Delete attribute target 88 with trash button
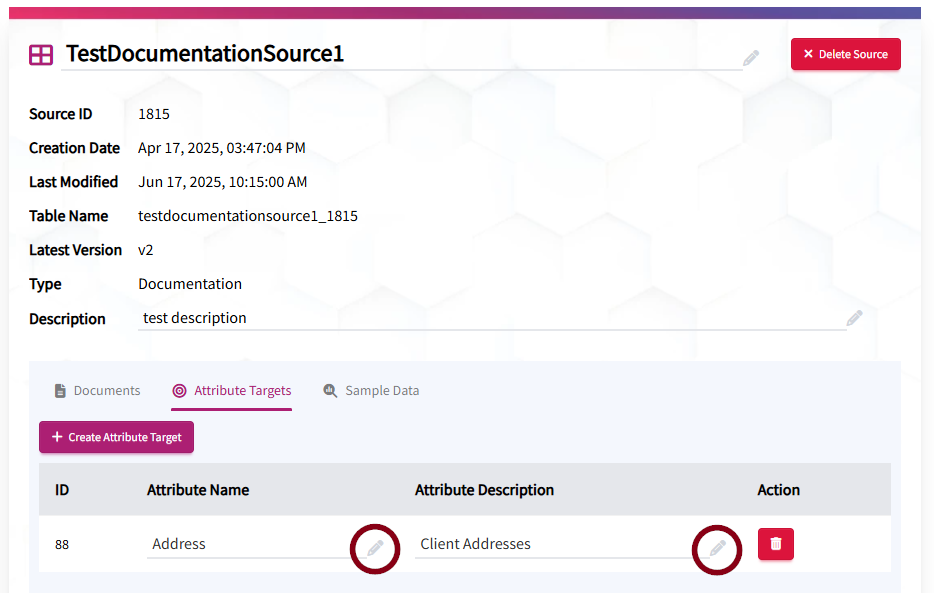Screen dimensions: 934x593 776,544
